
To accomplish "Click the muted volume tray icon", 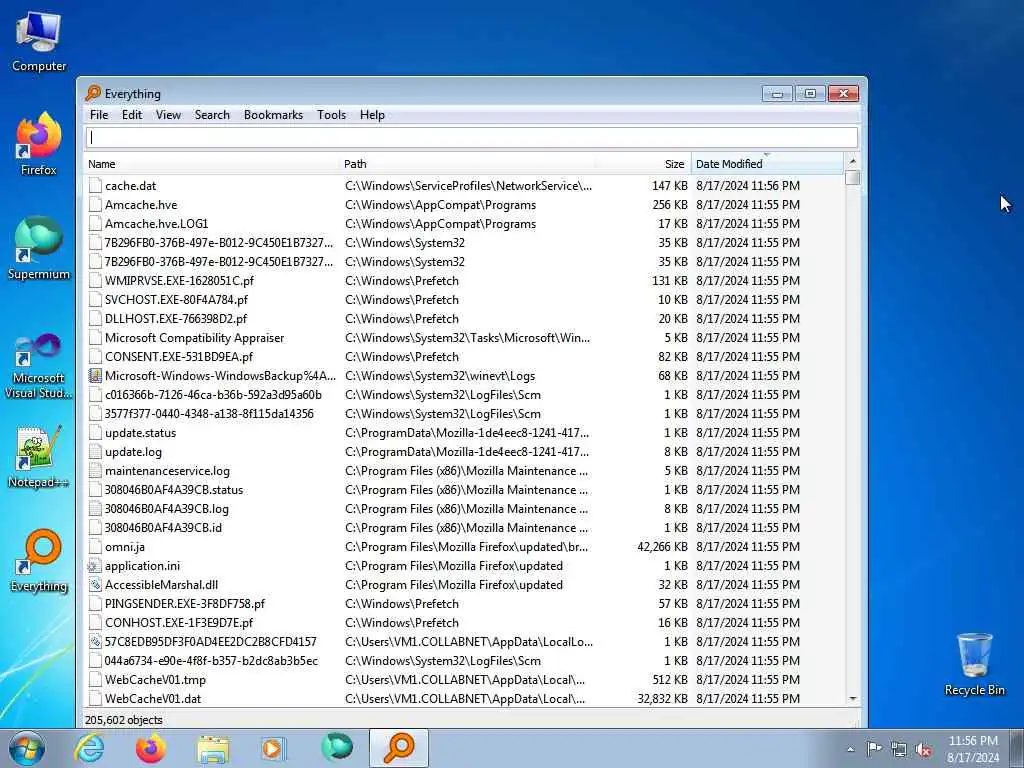I will pos(923,750).
